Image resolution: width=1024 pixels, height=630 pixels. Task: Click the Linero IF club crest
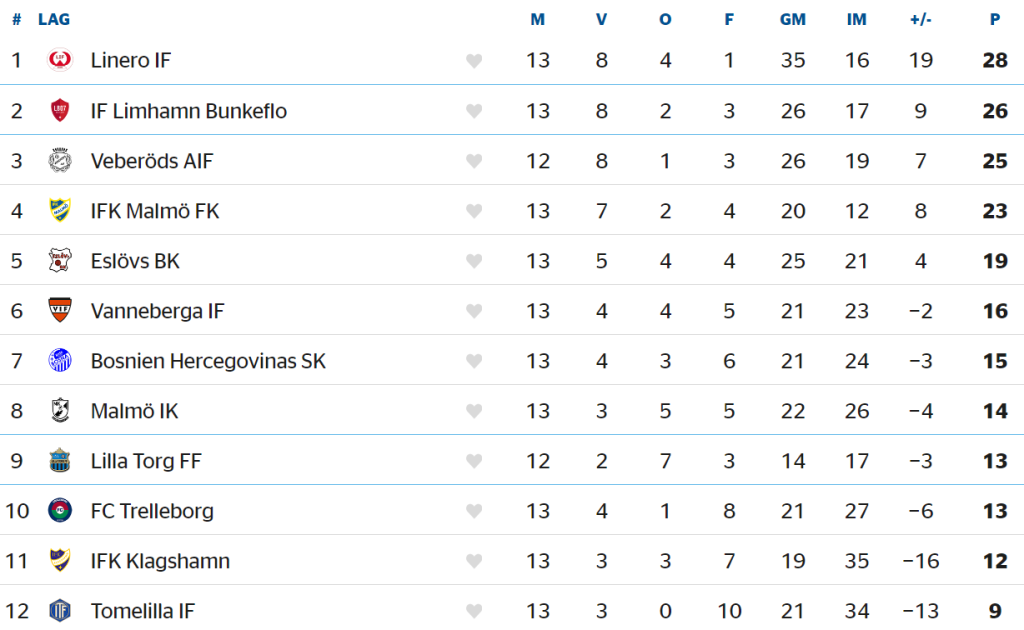coord(60,60)
